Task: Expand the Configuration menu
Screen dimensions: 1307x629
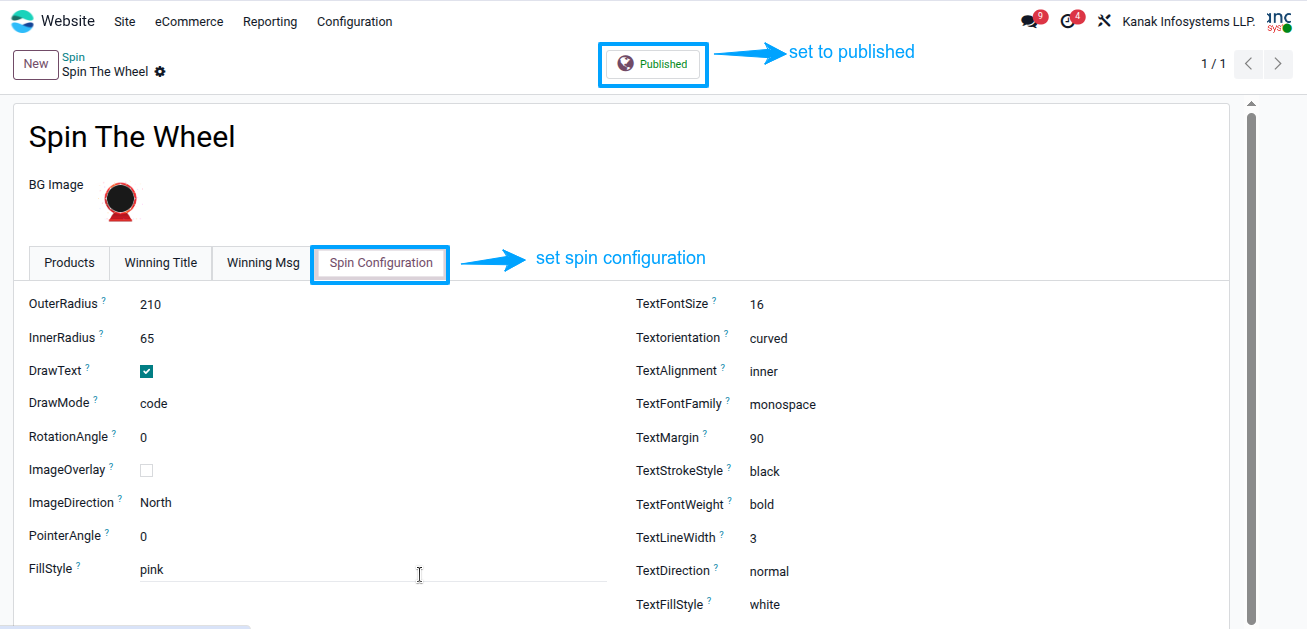Action: [x=354, y=21]
